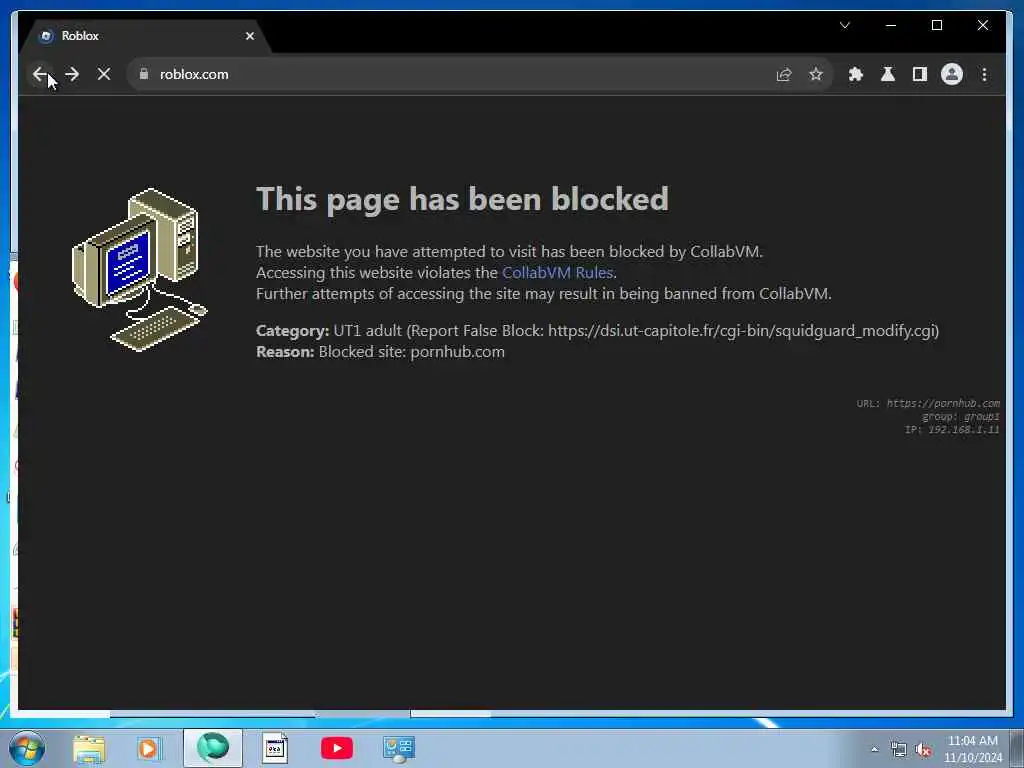Open Control Panel taskbar icon
This screenshot has width=1024, height=768.
coord(398,750)
